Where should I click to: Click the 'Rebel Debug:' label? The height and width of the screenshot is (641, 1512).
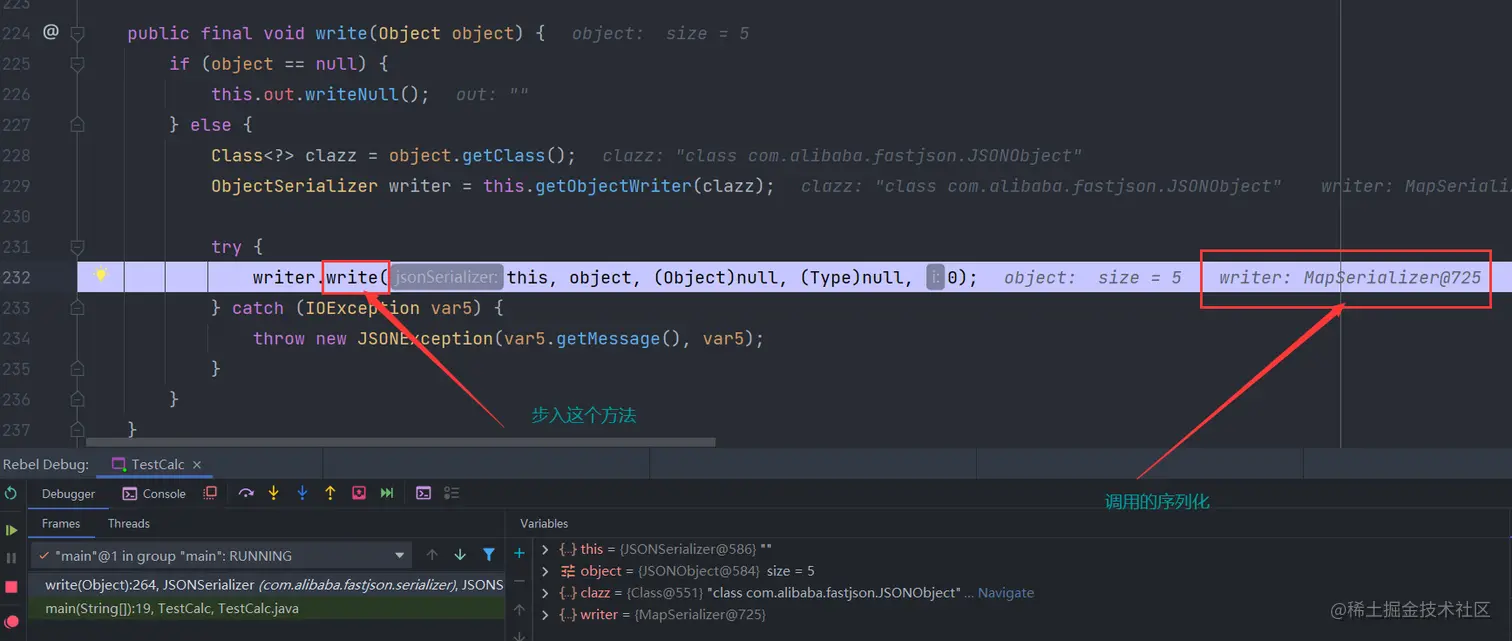coord(46,465)
